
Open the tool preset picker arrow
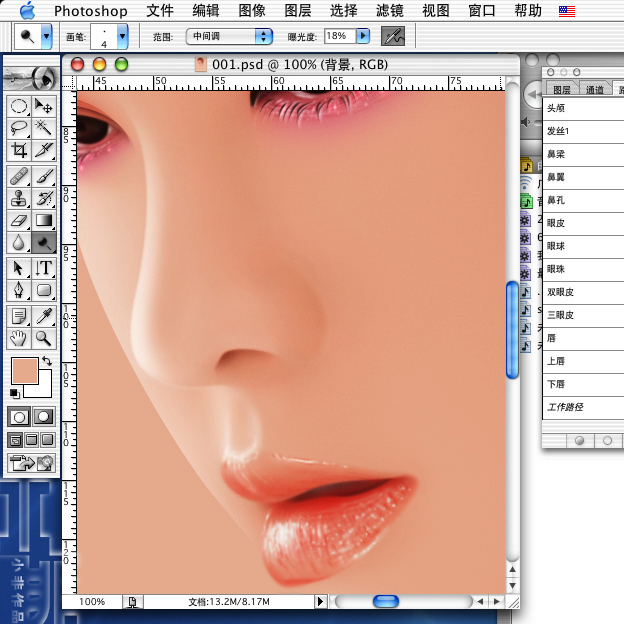pyautogui.click(x=47, y=36)
